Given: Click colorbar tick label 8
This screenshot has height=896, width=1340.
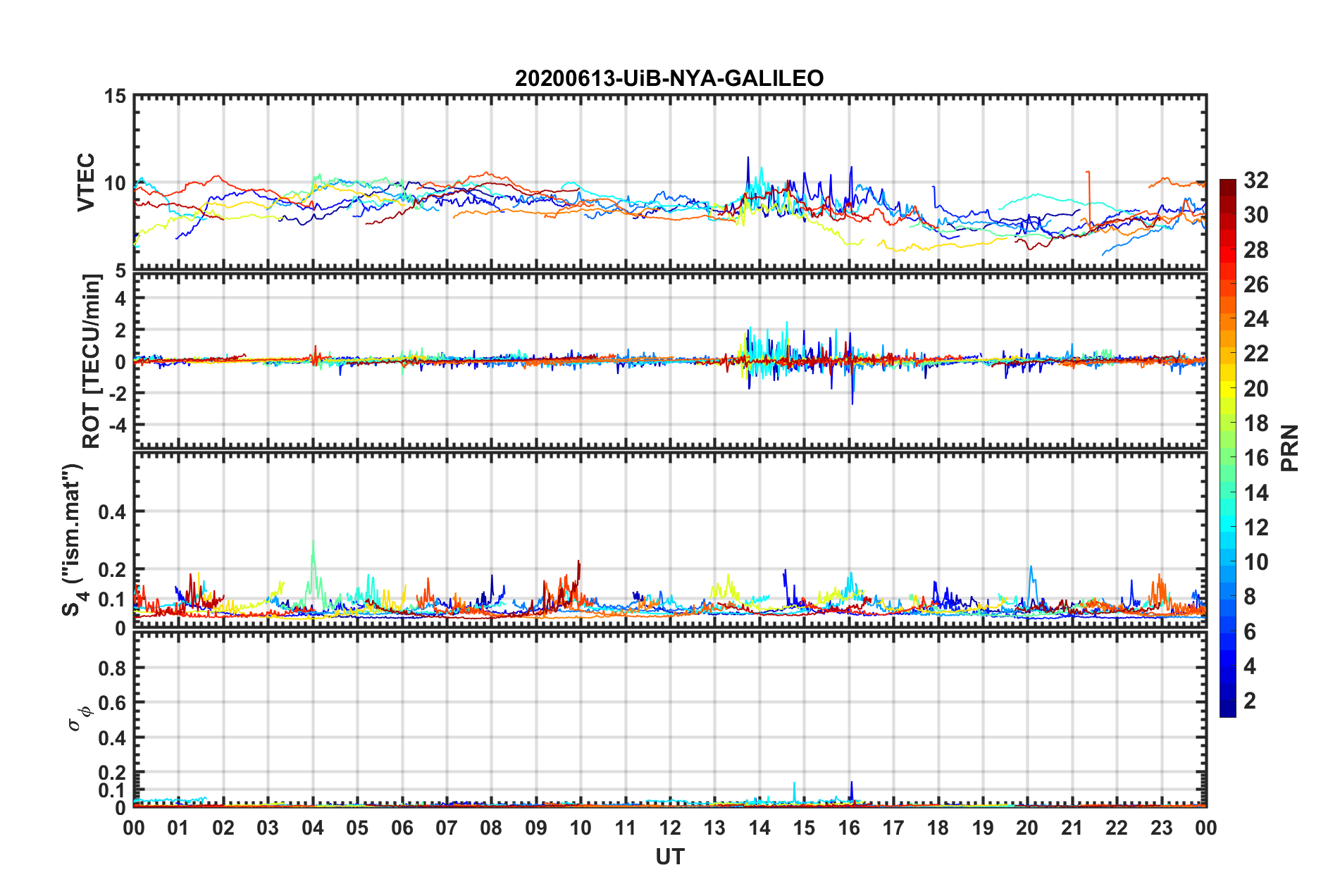Looking at the screenshot, I should pos(1249,597).
